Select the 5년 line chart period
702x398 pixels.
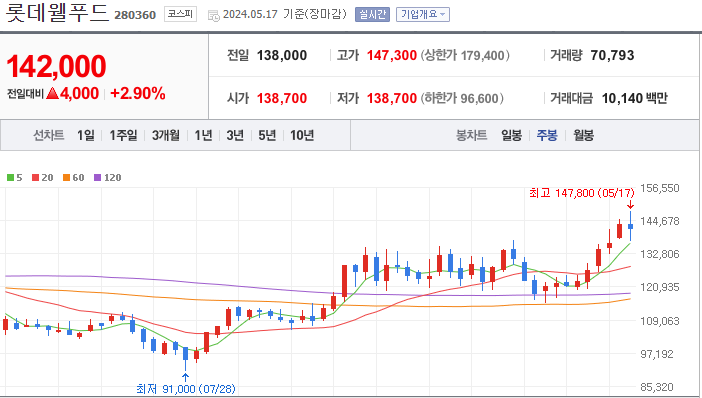click(267, 135)
